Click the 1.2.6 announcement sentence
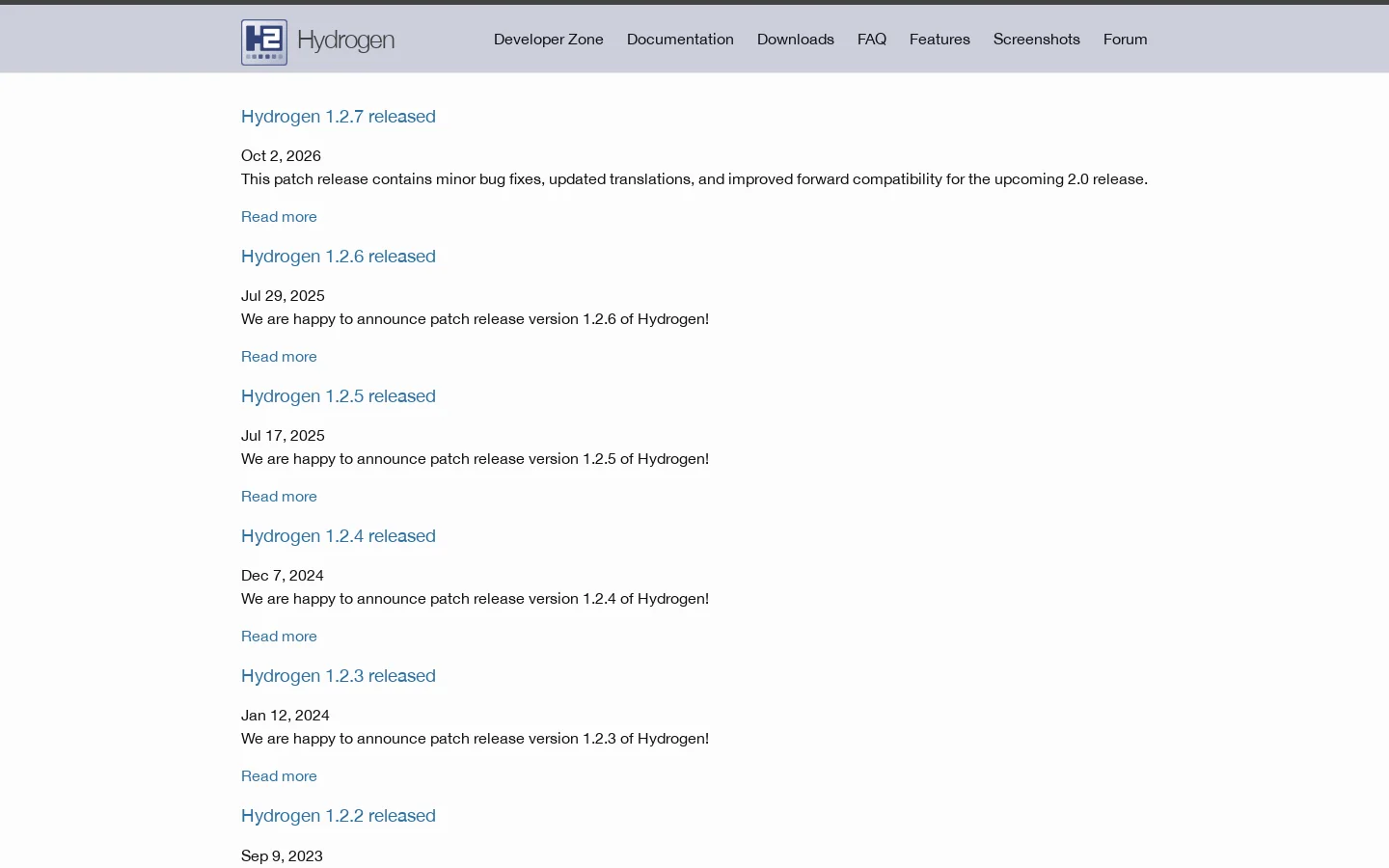Screen dimensions: 1389x868 pyautogui.click(x=475, y=319)
